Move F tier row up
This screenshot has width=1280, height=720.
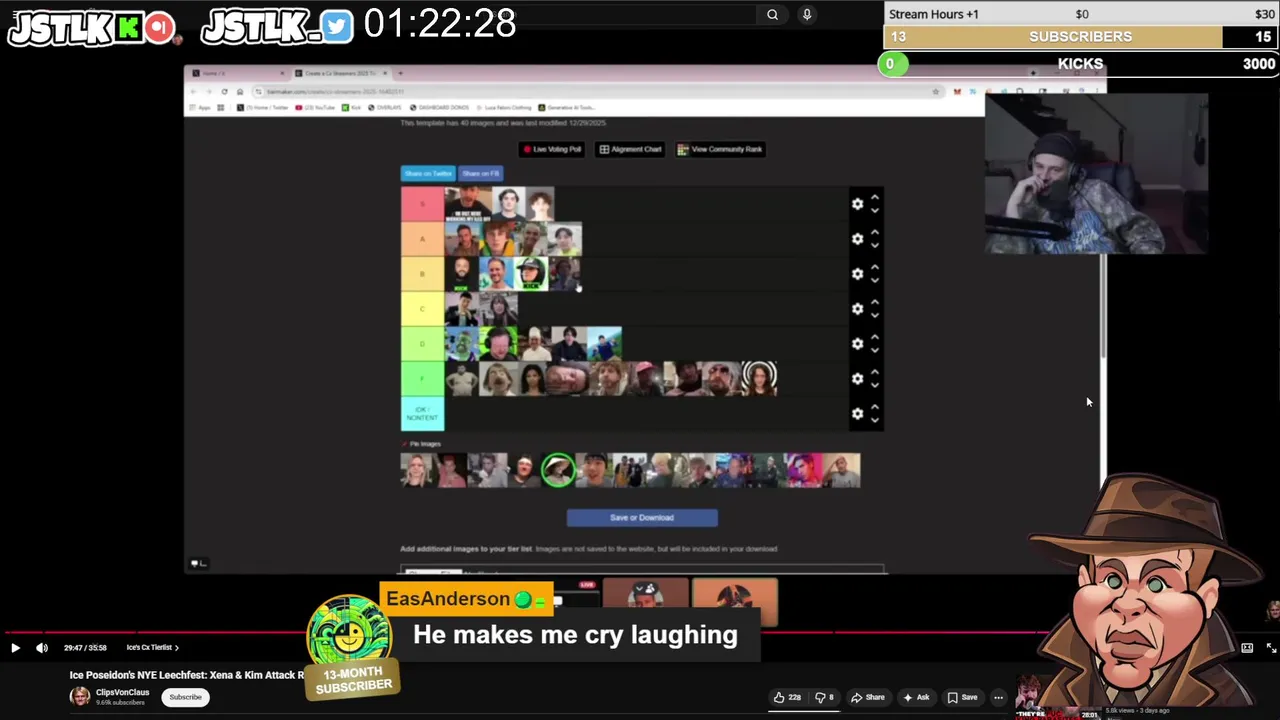(875, 372)
